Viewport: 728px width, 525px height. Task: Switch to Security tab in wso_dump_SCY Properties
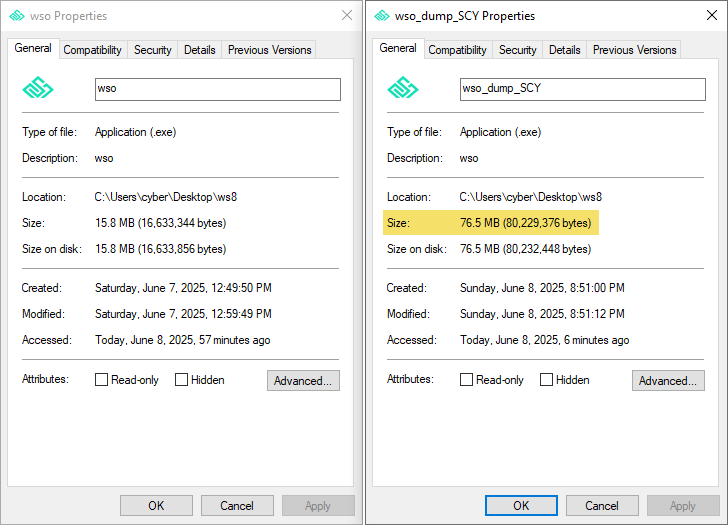pyautogui.click(x=517, y=50)
